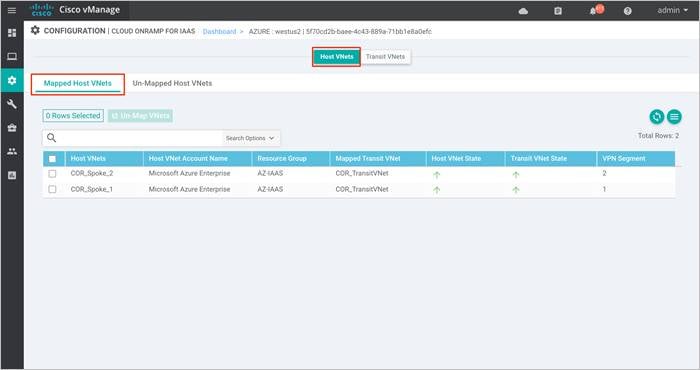This screenshot has height=370, width=700.
Task: Sort by Mapped Transit VNet column header
Action: 368,158
